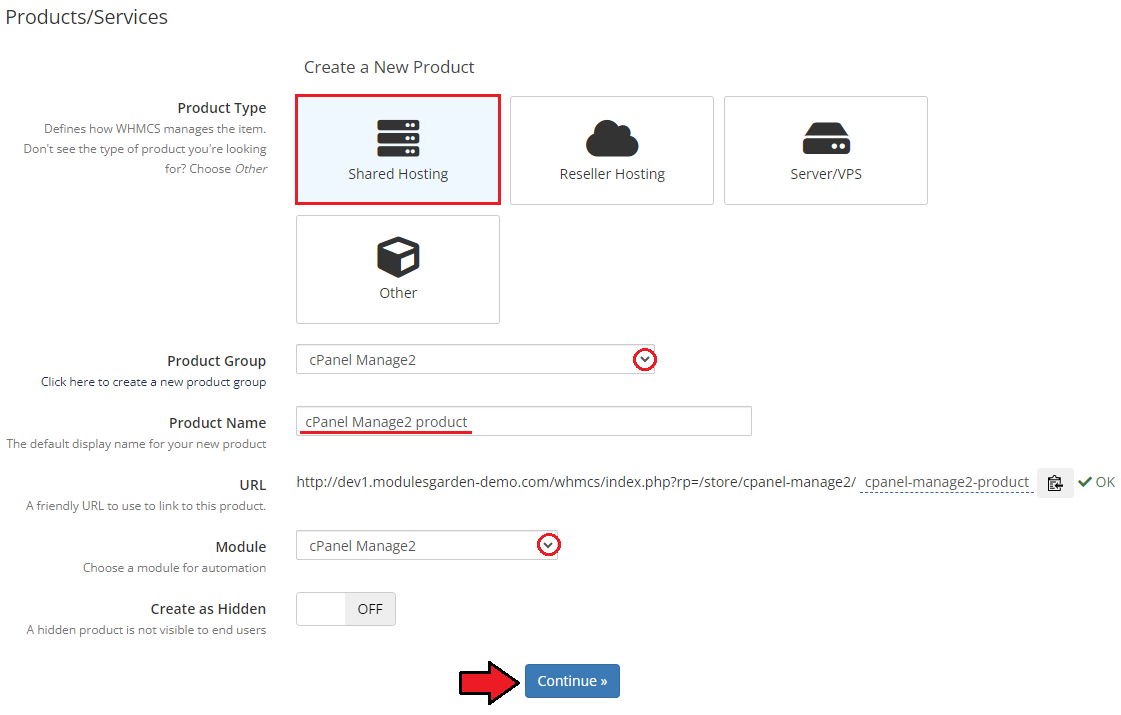The height and width of the screenshot is (715, 1121).
Task: Open the Module dropdown
Action: [x=427, y=546]
